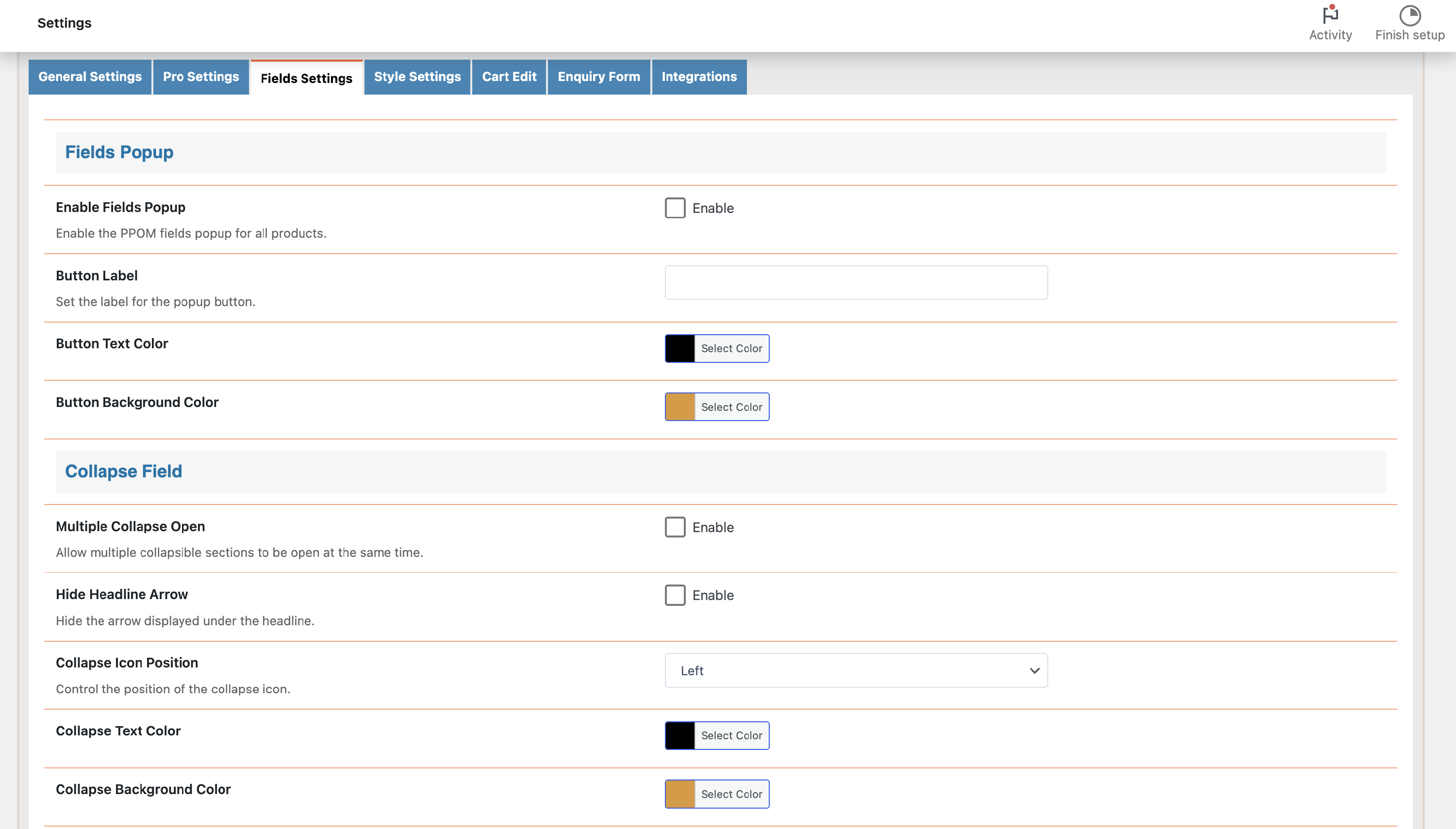Focus the Button Label text field
Screen dimensions: 1456x829
[856, 283]
